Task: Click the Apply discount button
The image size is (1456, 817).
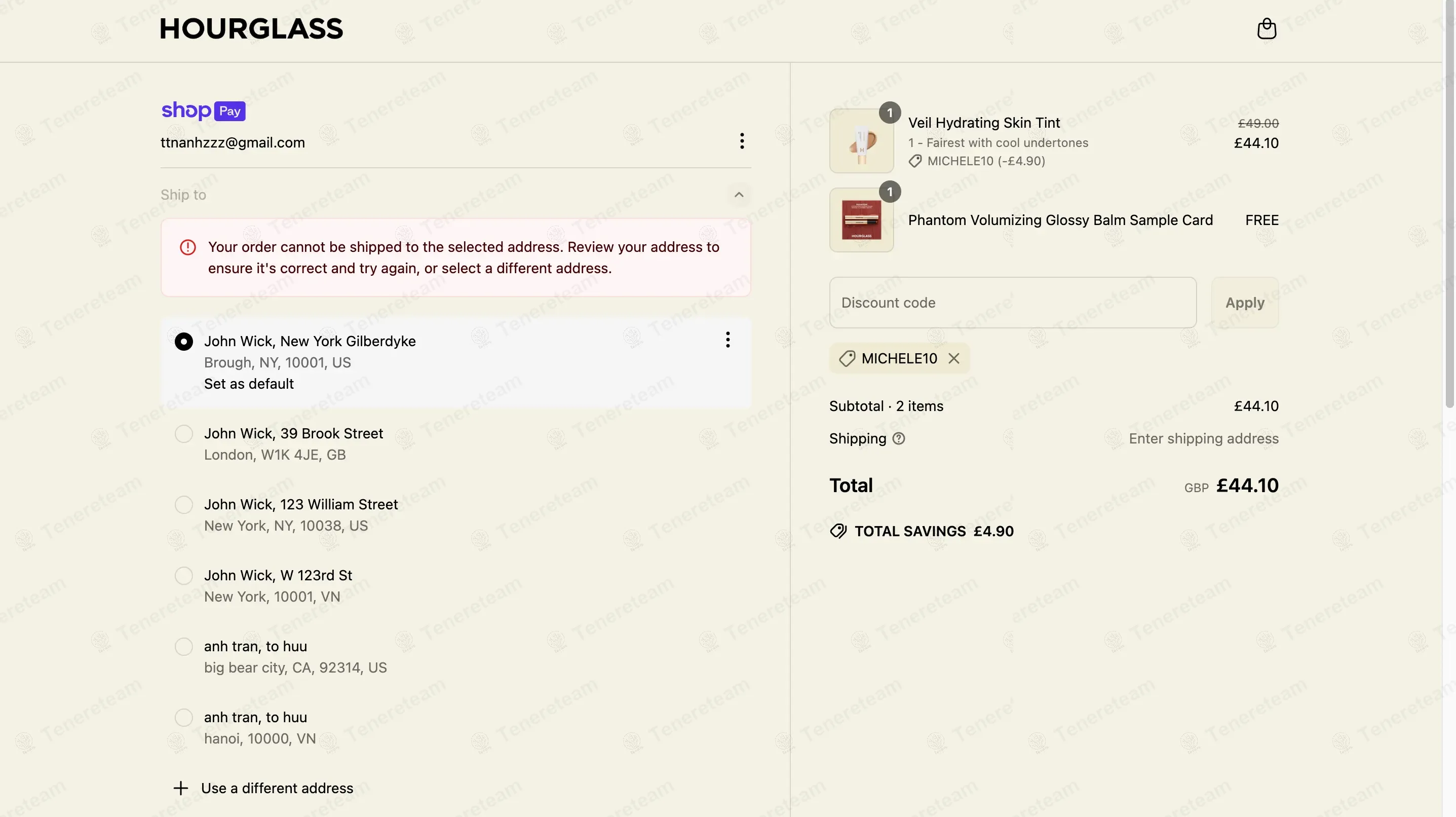Action: click(1245, 303)
